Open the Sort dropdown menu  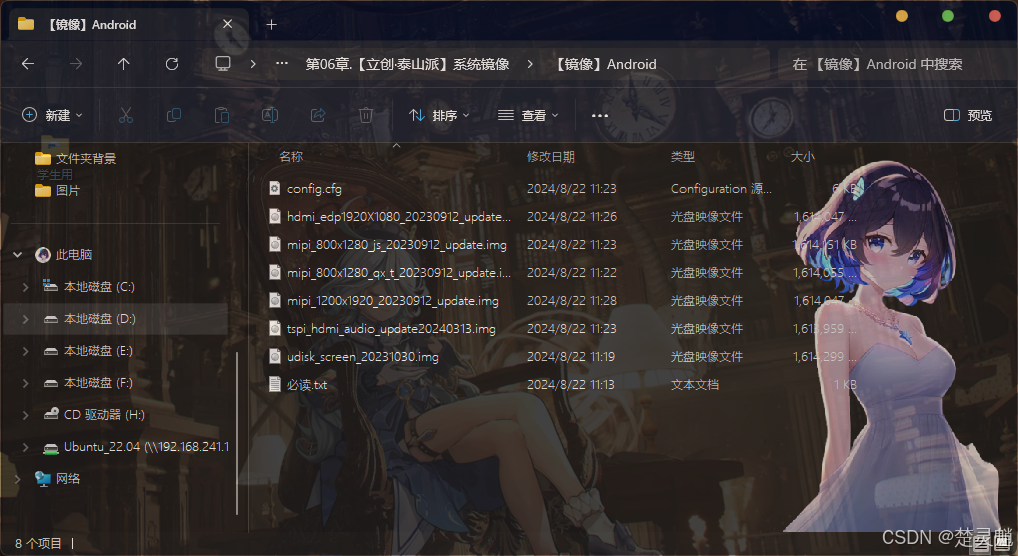pos(440,116)
